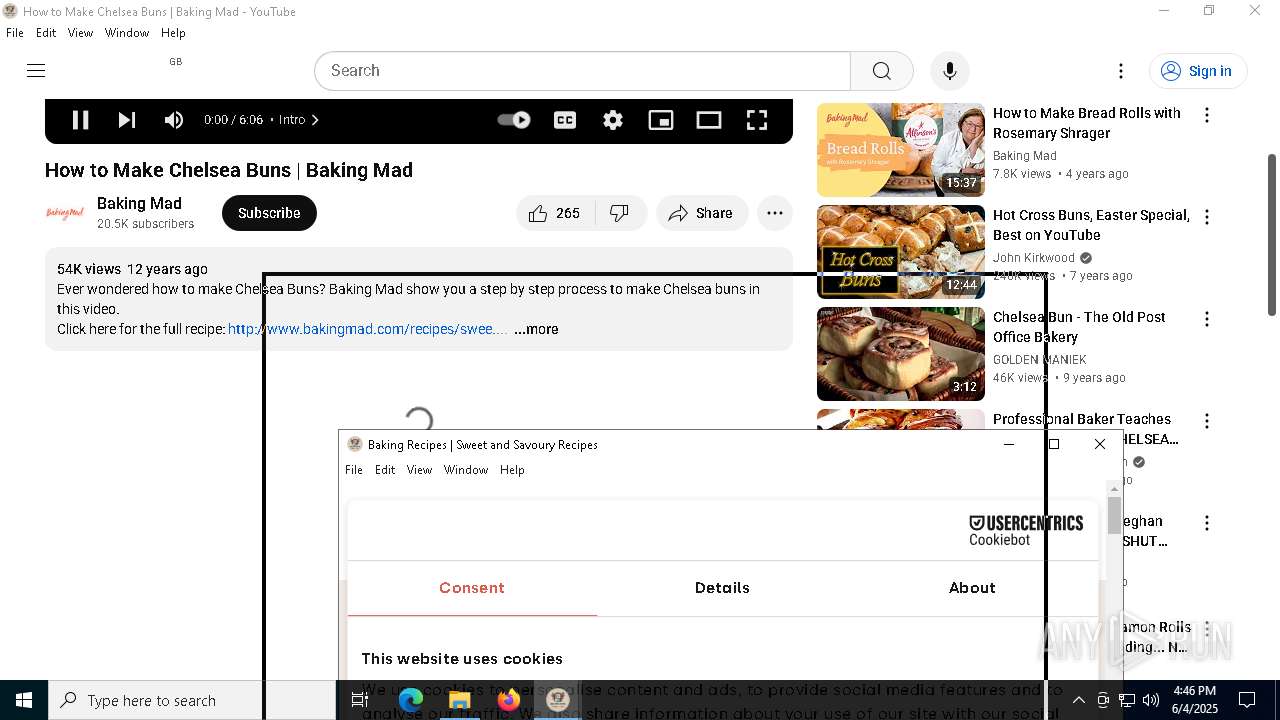1280x720 pixels.
Task: Enter full screen mode
Action: point(757,120)
